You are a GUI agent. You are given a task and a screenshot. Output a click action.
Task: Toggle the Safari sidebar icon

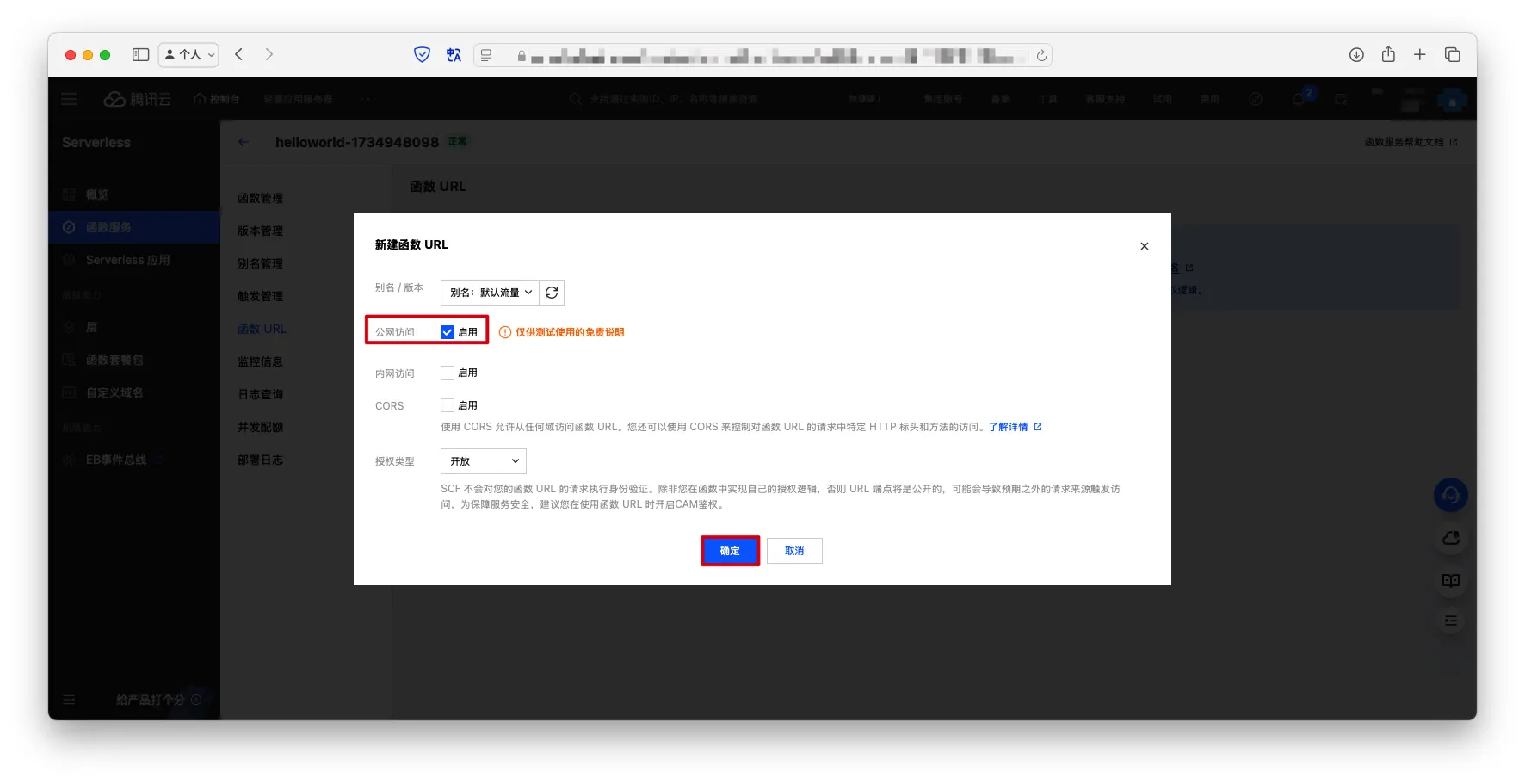coord(140,55)
